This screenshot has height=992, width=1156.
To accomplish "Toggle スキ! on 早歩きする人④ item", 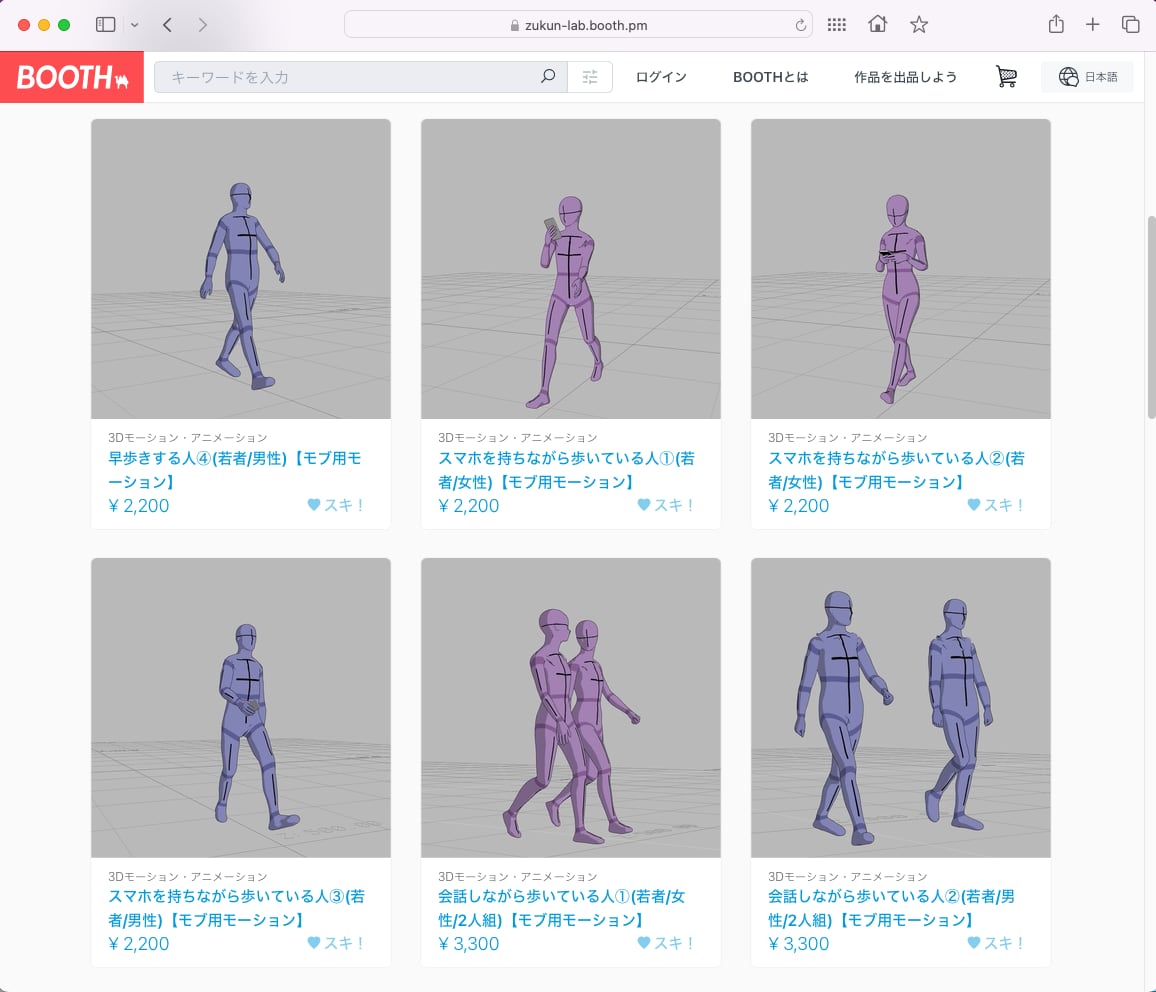I will (x=336, y=505).
